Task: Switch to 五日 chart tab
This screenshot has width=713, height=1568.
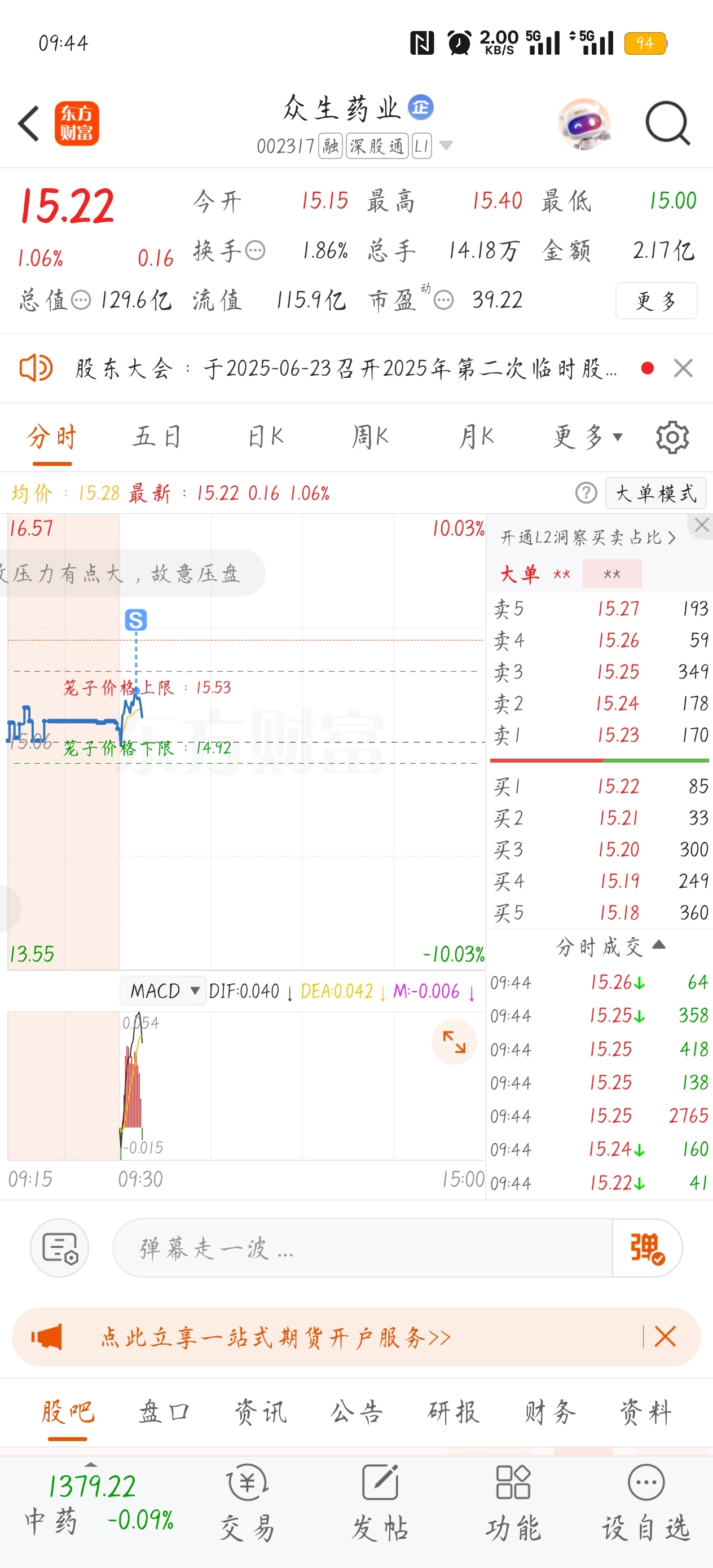Action: tap(157, 437)
